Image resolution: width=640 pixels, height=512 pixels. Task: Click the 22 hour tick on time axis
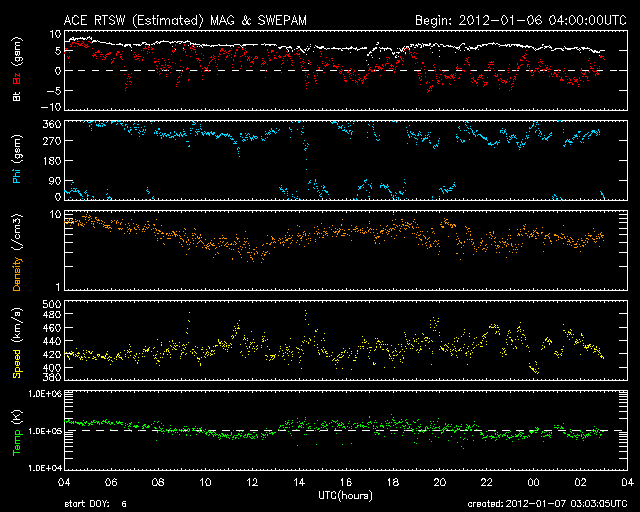click(x=486, y=482)
